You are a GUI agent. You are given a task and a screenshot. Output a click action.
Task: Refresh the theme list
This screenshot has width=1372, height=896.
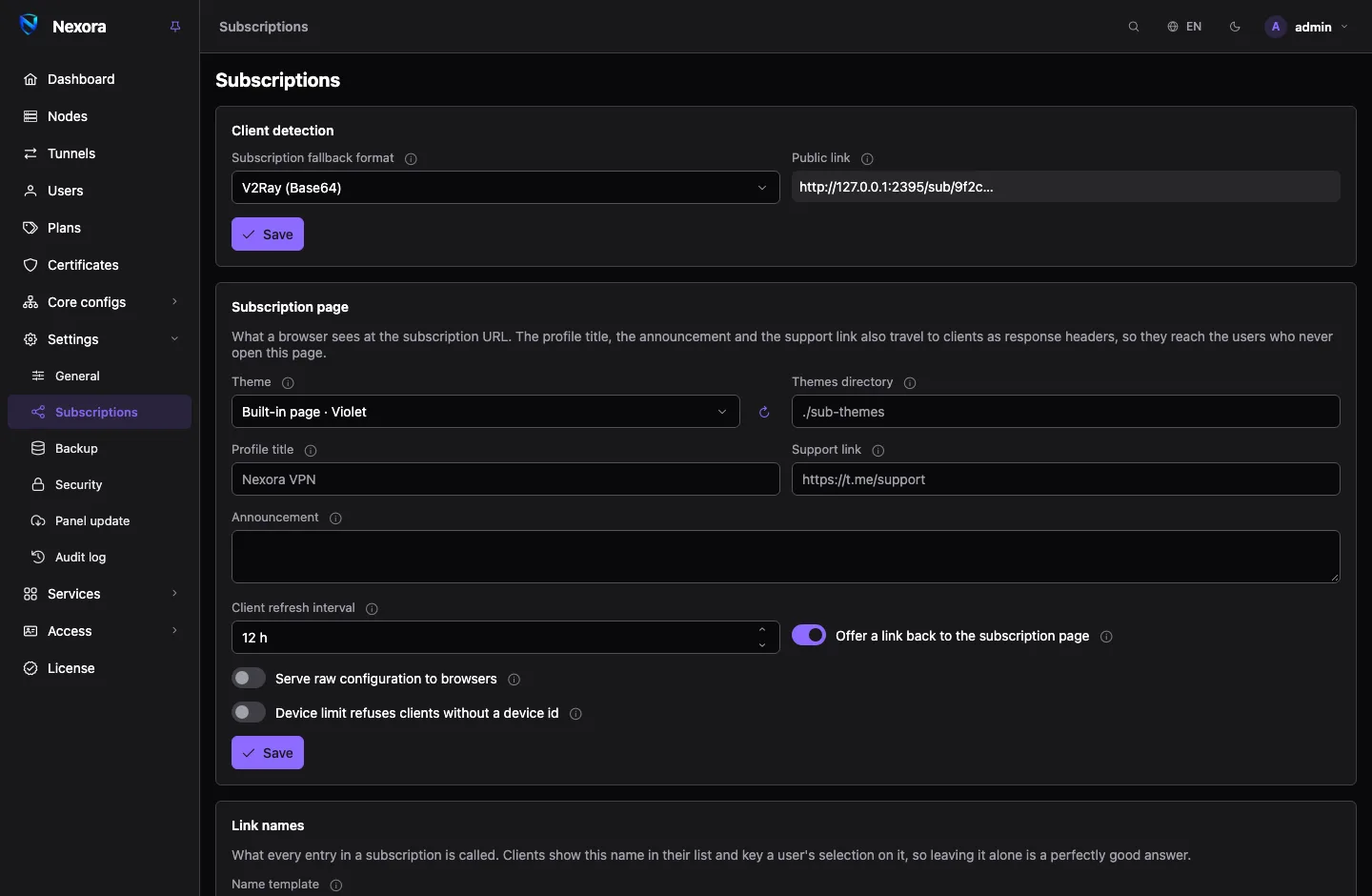(764, 412)
